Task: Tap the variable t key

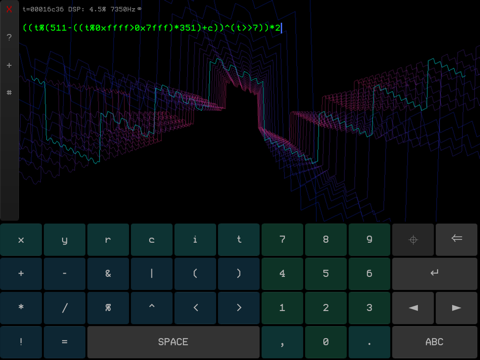Action: pos(239,240)
